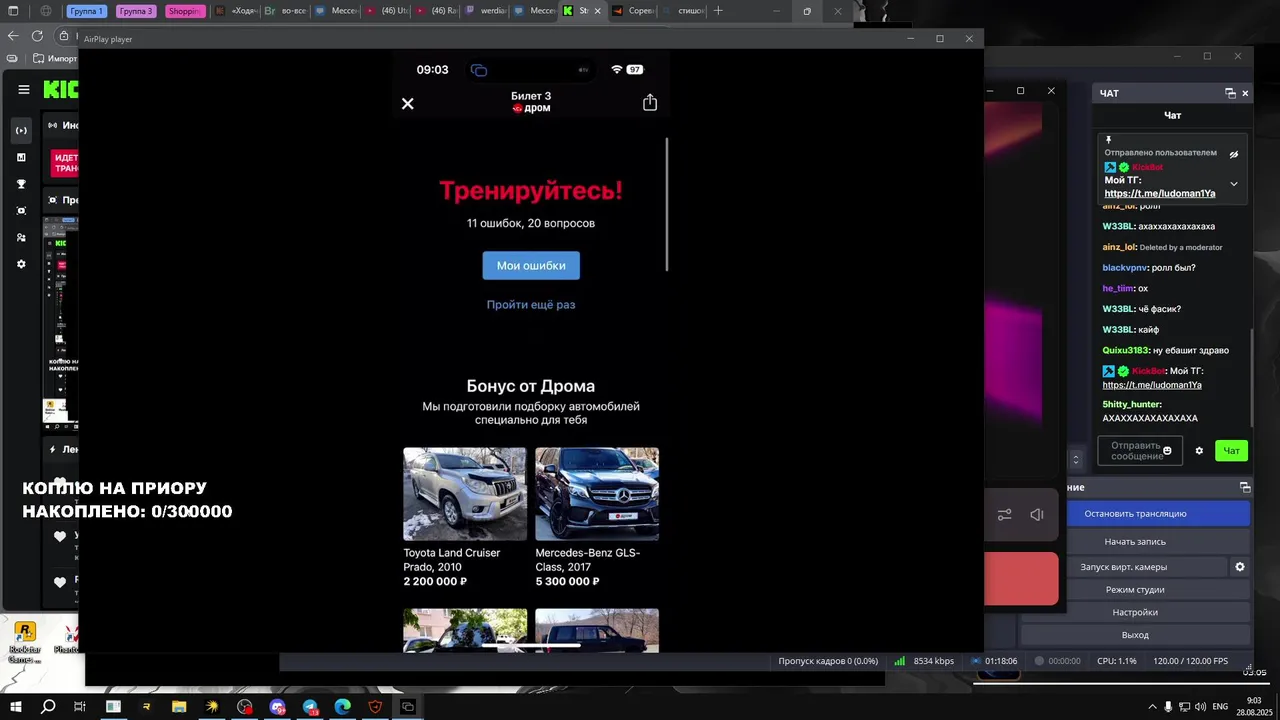
Task: Close the Билет 3 test results screen
Action: click(407, 103)
